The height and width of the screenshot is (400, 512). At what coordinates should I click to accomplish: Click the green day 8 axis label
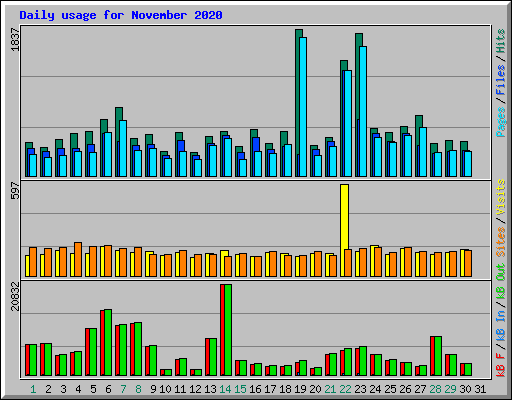click(138, 389)
